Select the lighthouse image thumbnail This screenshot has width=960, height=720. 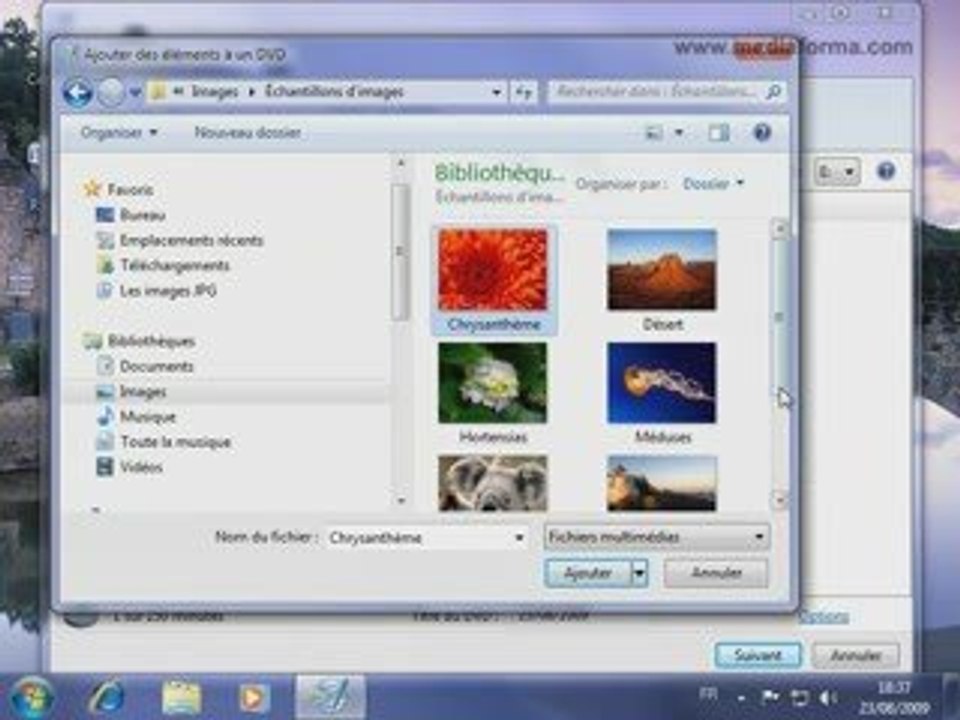pyautogui.click(x=662, y=483)
